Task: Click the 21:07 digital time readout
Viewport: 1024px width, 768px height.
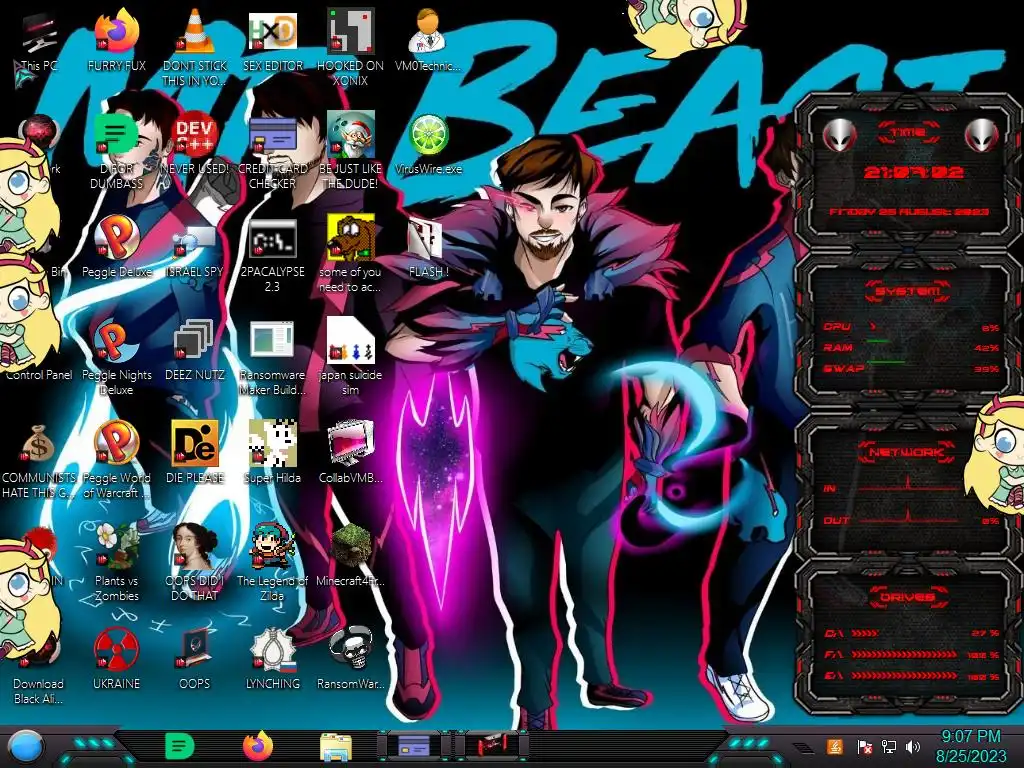Action: coord(914,172)
